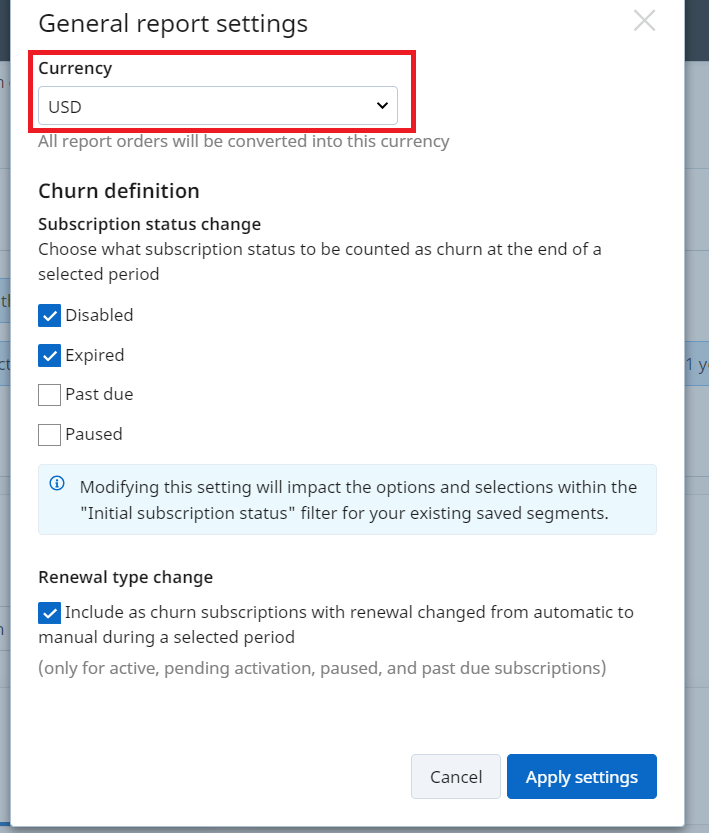Disable the renewal type change churn checkbox

(x=49, y=613)
